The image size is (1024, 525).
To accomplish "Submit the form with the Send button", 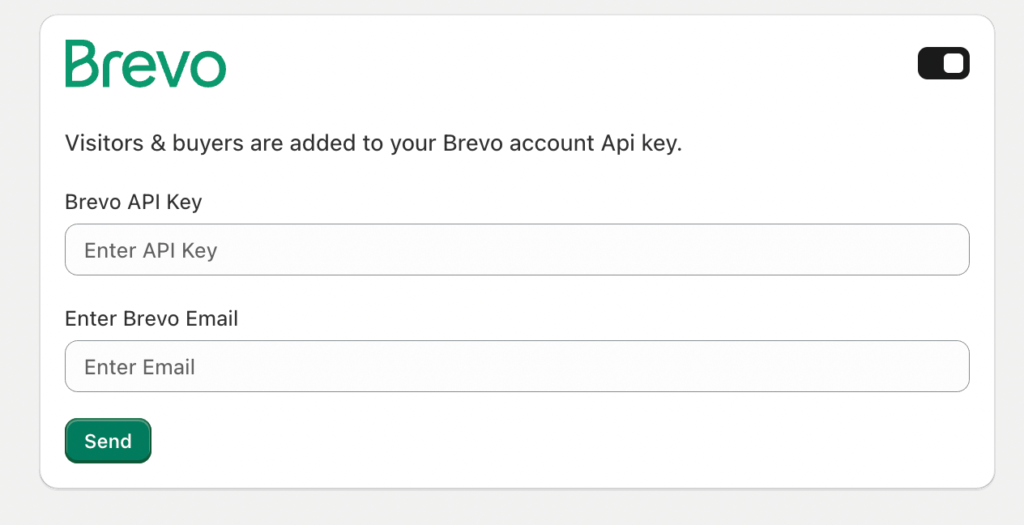I will [108, 441].
